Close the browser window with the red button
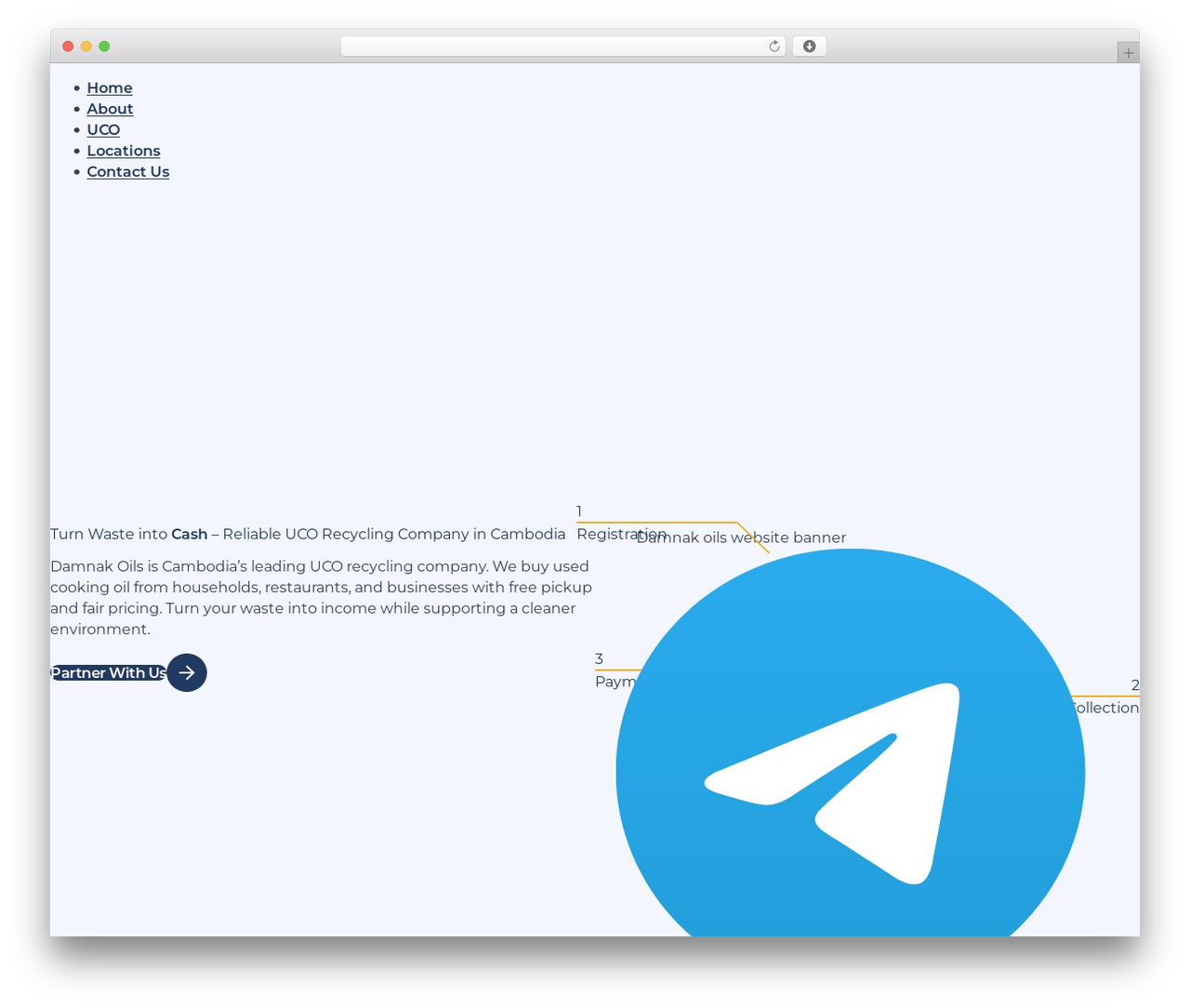The width and height of the screenshot is (1190, 1008). coord(68,46)
